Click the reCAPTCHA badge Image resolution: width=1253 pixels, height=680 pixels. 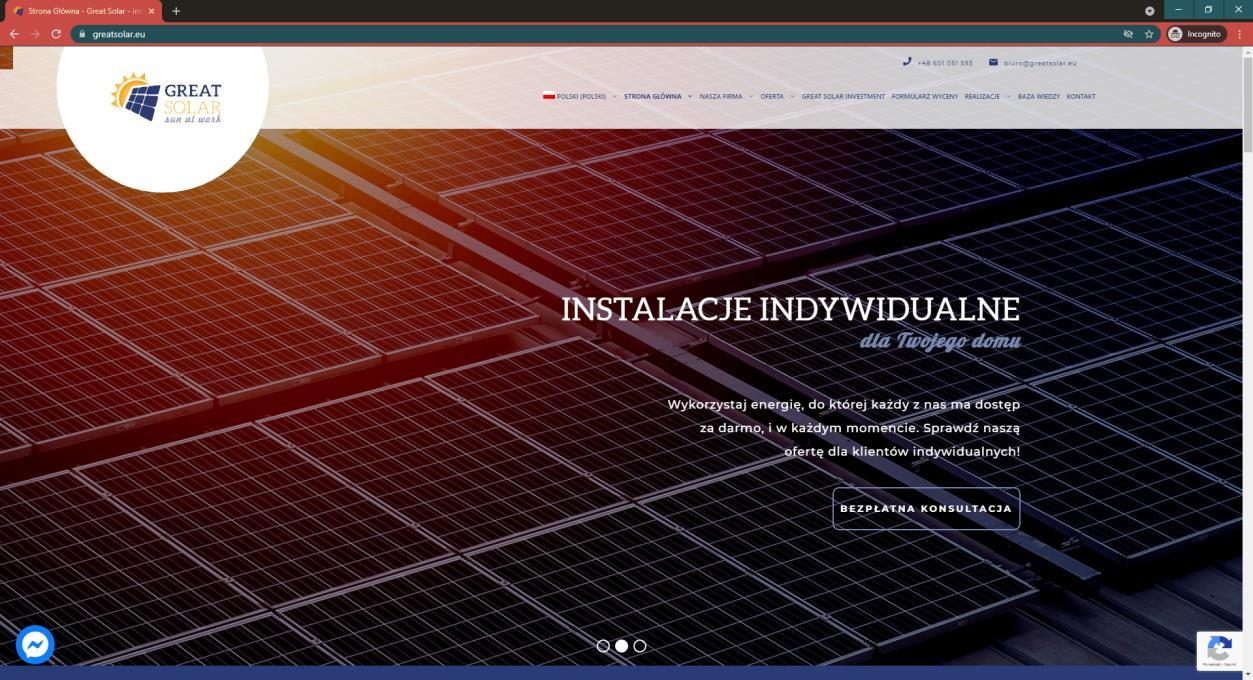pyautogui.click(x=1219, y=651)
